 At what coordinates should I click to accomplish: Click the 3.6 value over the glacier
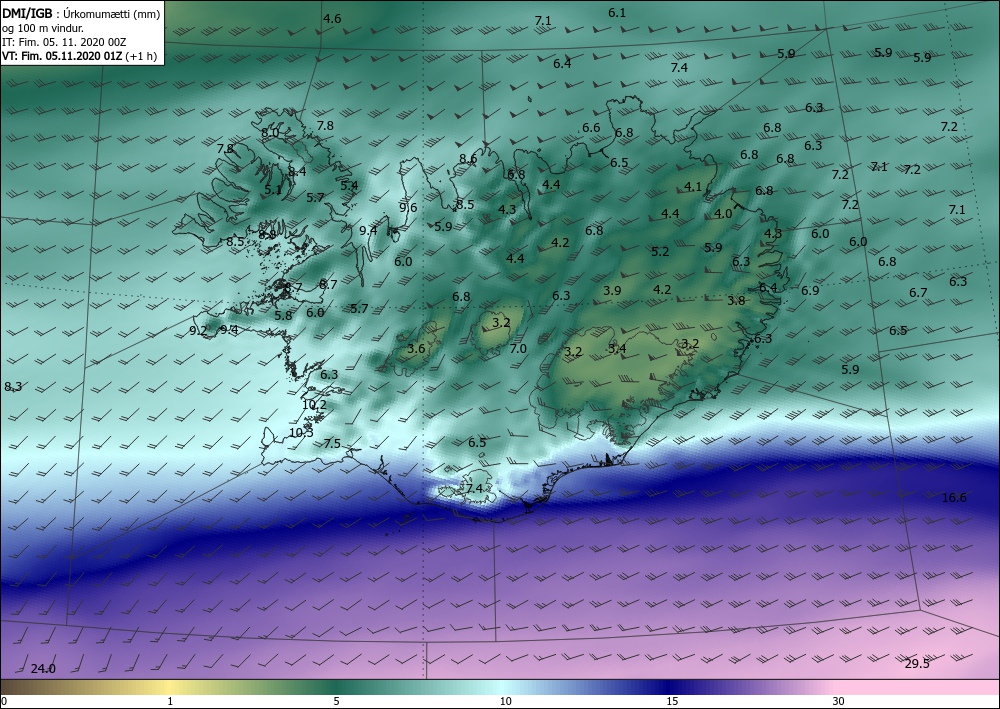(416, 348)
